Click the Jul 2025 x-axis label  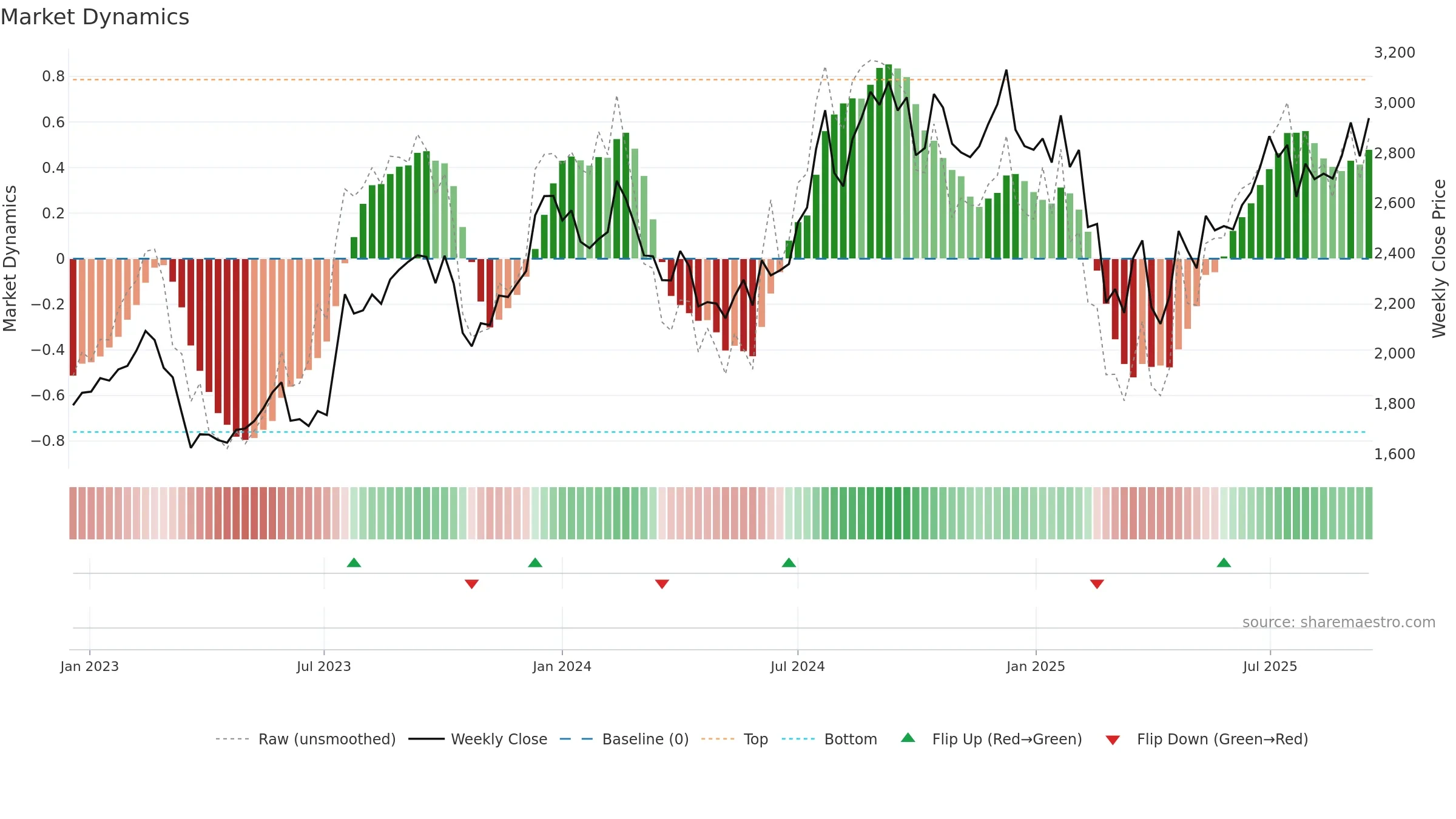1270,666
